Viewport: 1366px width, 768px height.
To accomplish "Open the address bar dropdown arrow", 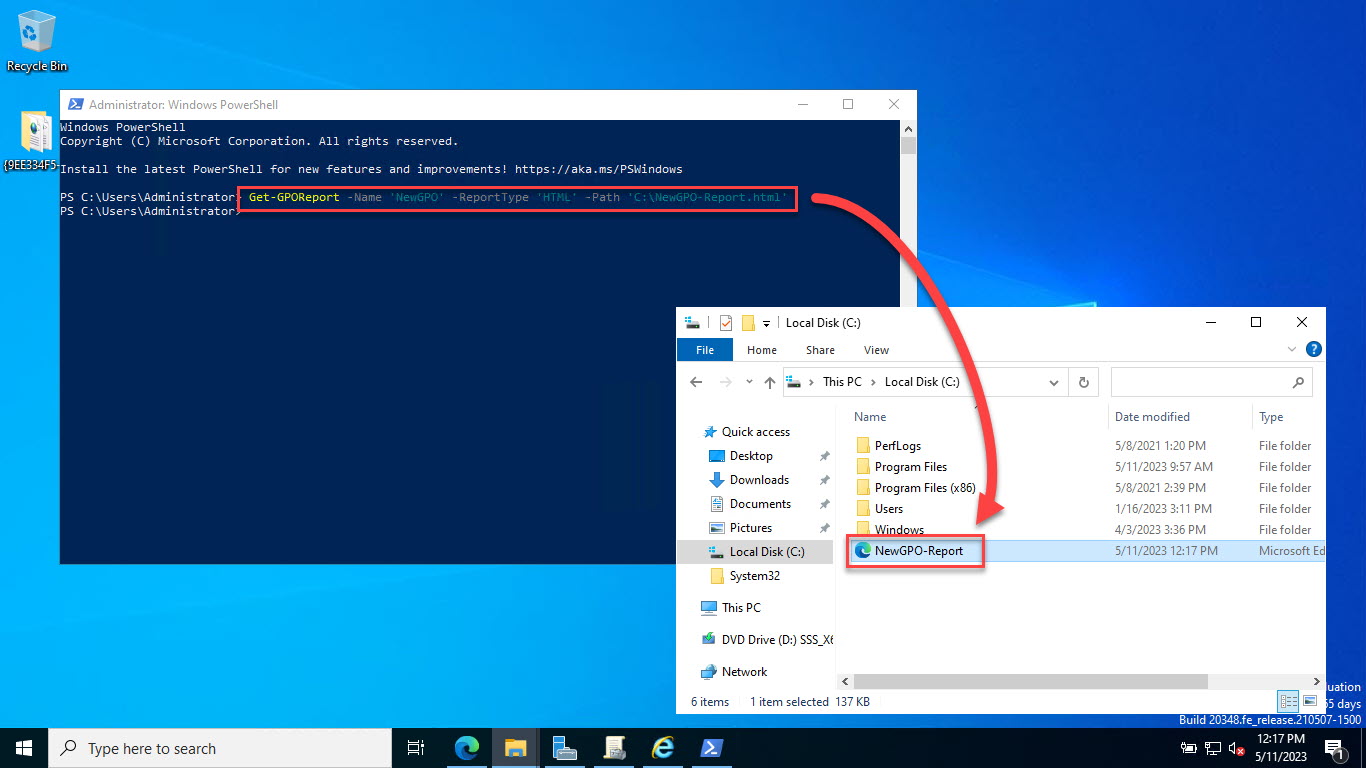I will 1053,381.
